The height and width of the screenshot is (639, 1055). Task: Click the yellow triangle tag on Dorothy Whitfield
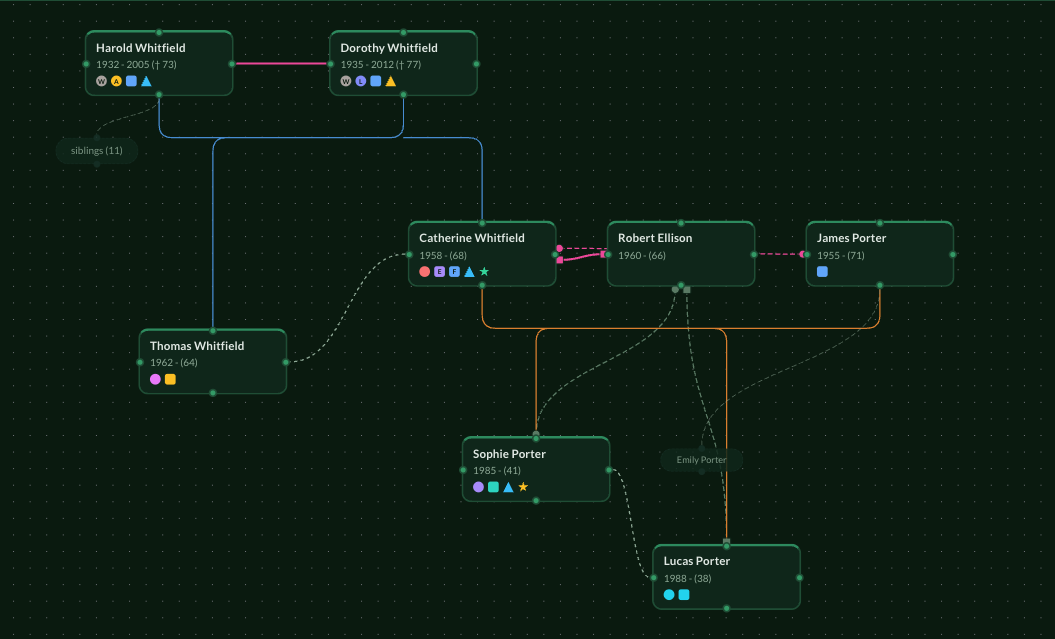(x=390, y=81)
